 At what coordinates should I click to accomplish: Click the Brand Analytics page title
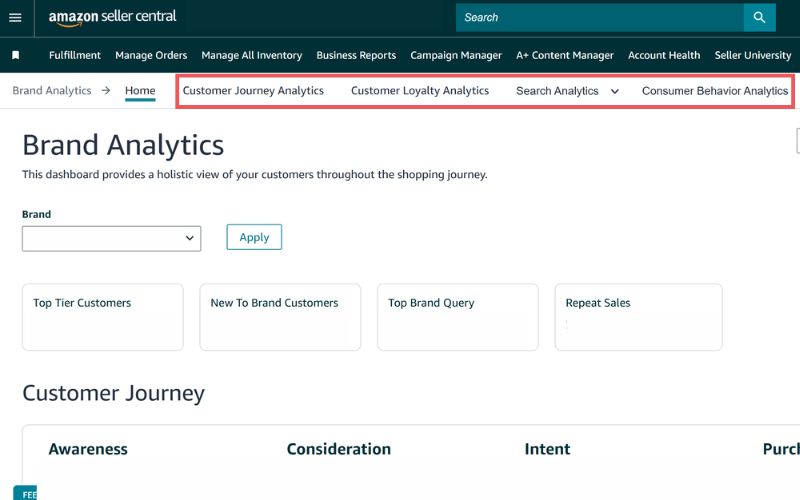point(123,145)
